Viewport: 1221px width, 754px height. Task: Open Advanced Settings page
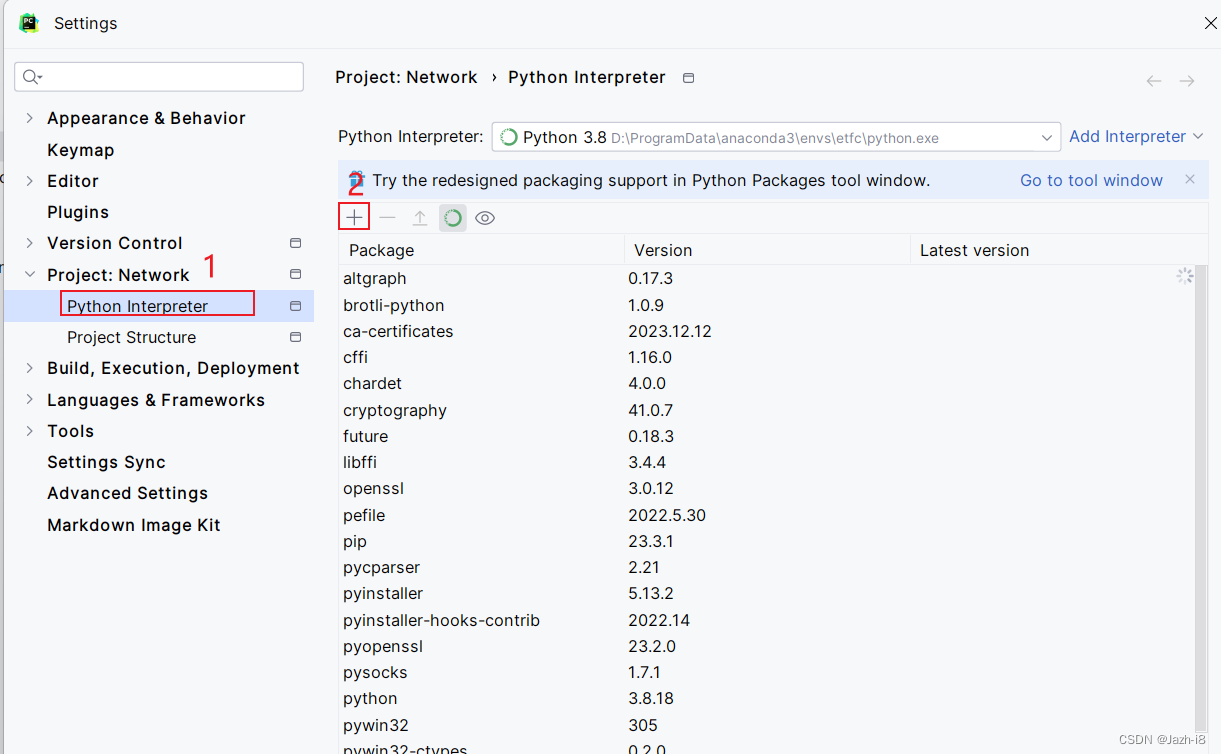(128, 493)
